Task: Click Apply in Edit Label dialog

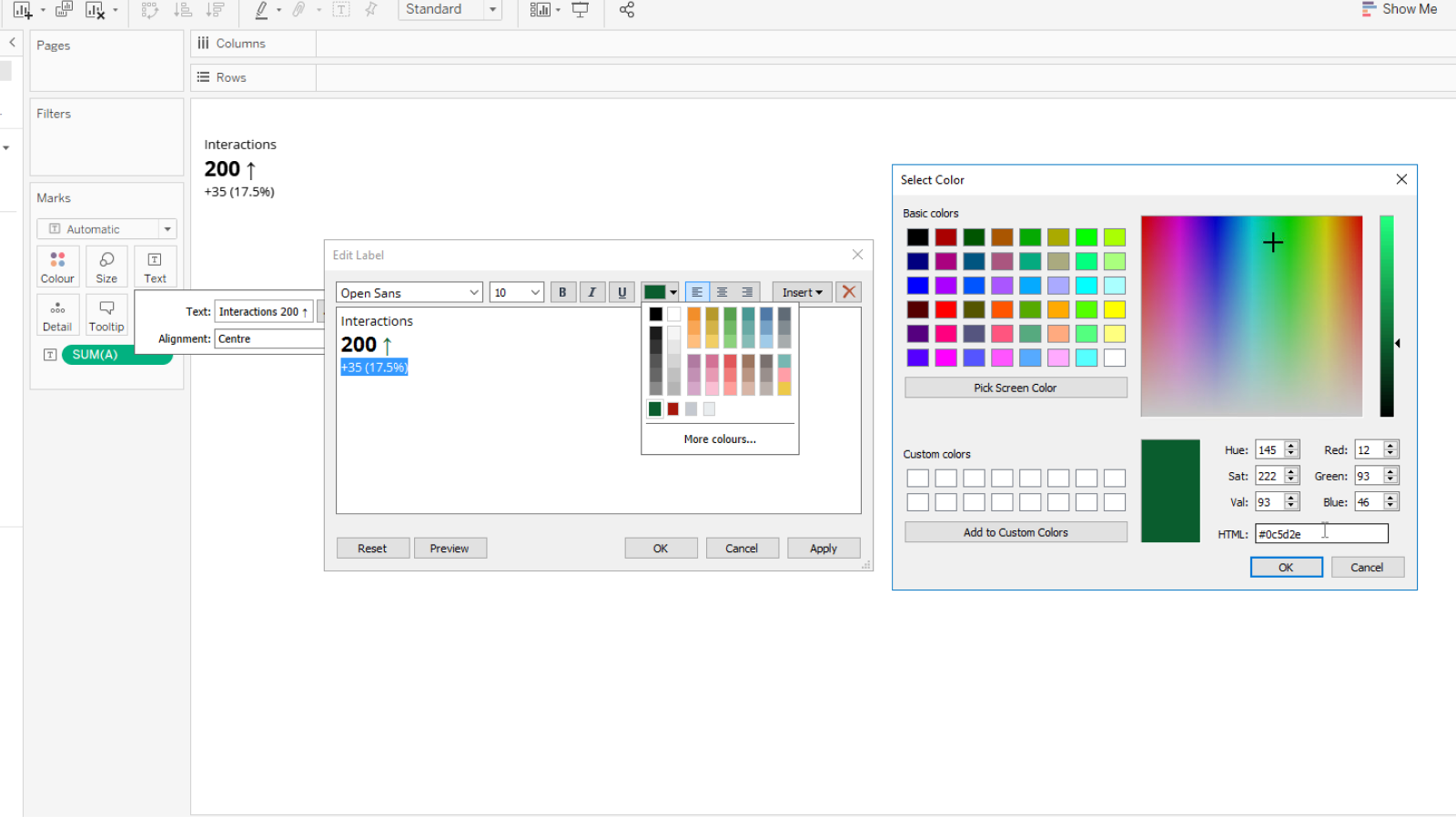Action: [824, 549]
